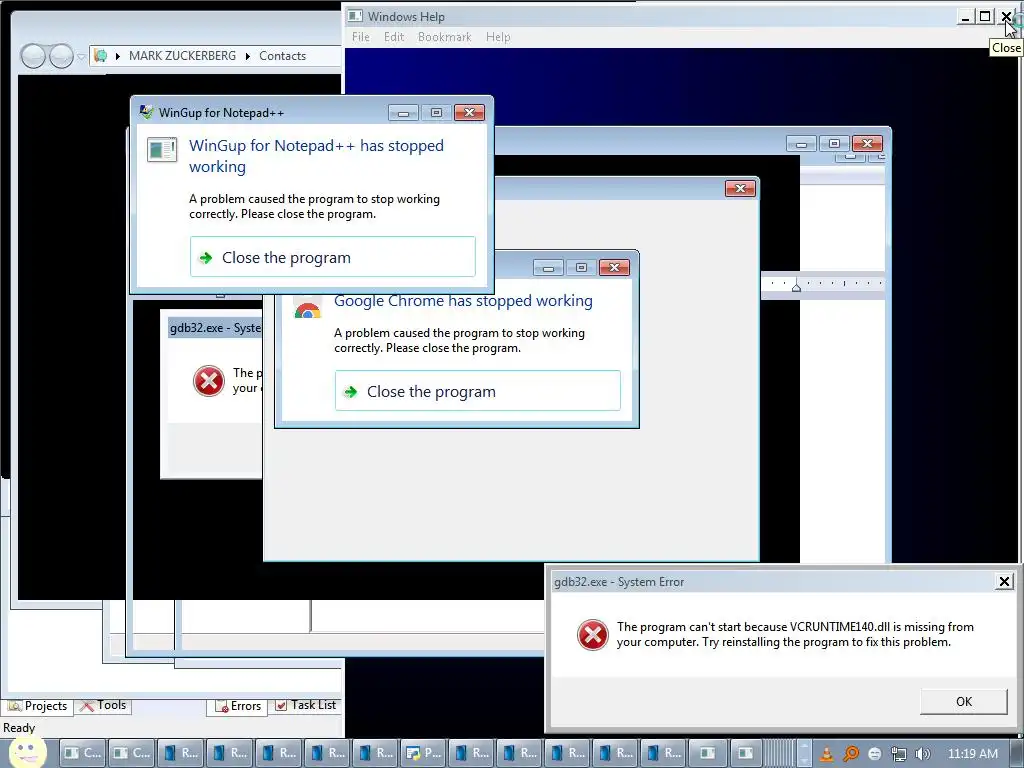Minimize the Windows Help window
This screenshot has height=768, width=1024.
pos(965,16)
